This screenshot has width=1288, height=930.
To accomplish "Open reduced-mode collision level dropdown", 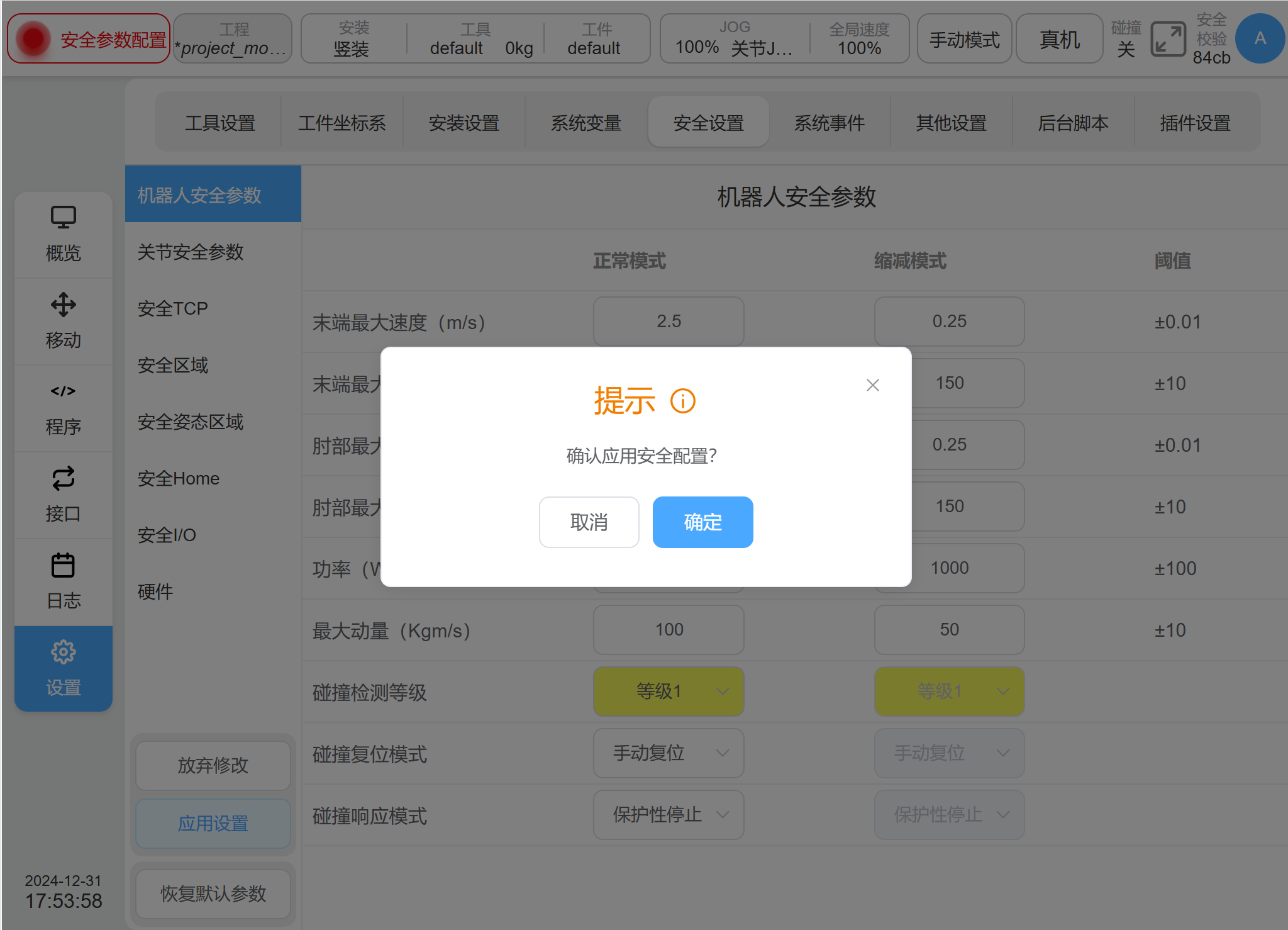I will (949, 691).
